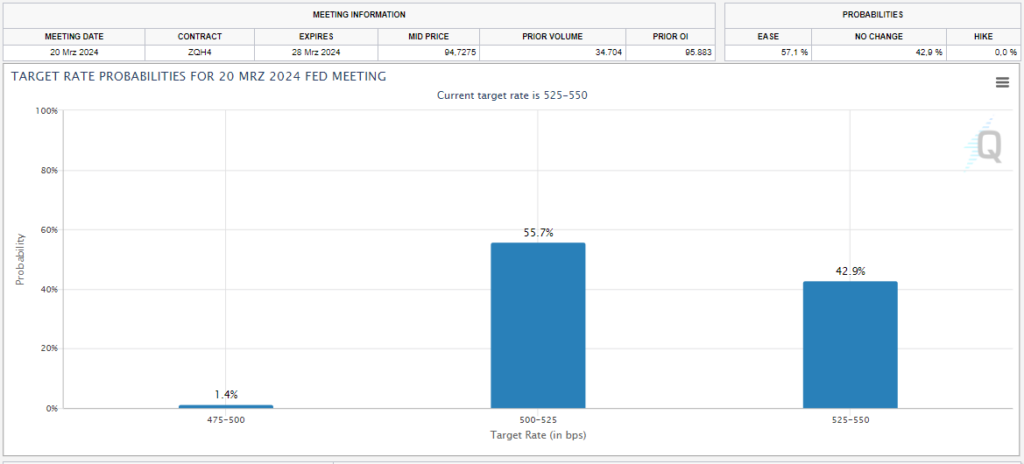Click the EXPIRES column header
The width and height of the screenshot is (1024, 464).
[316, 37]
